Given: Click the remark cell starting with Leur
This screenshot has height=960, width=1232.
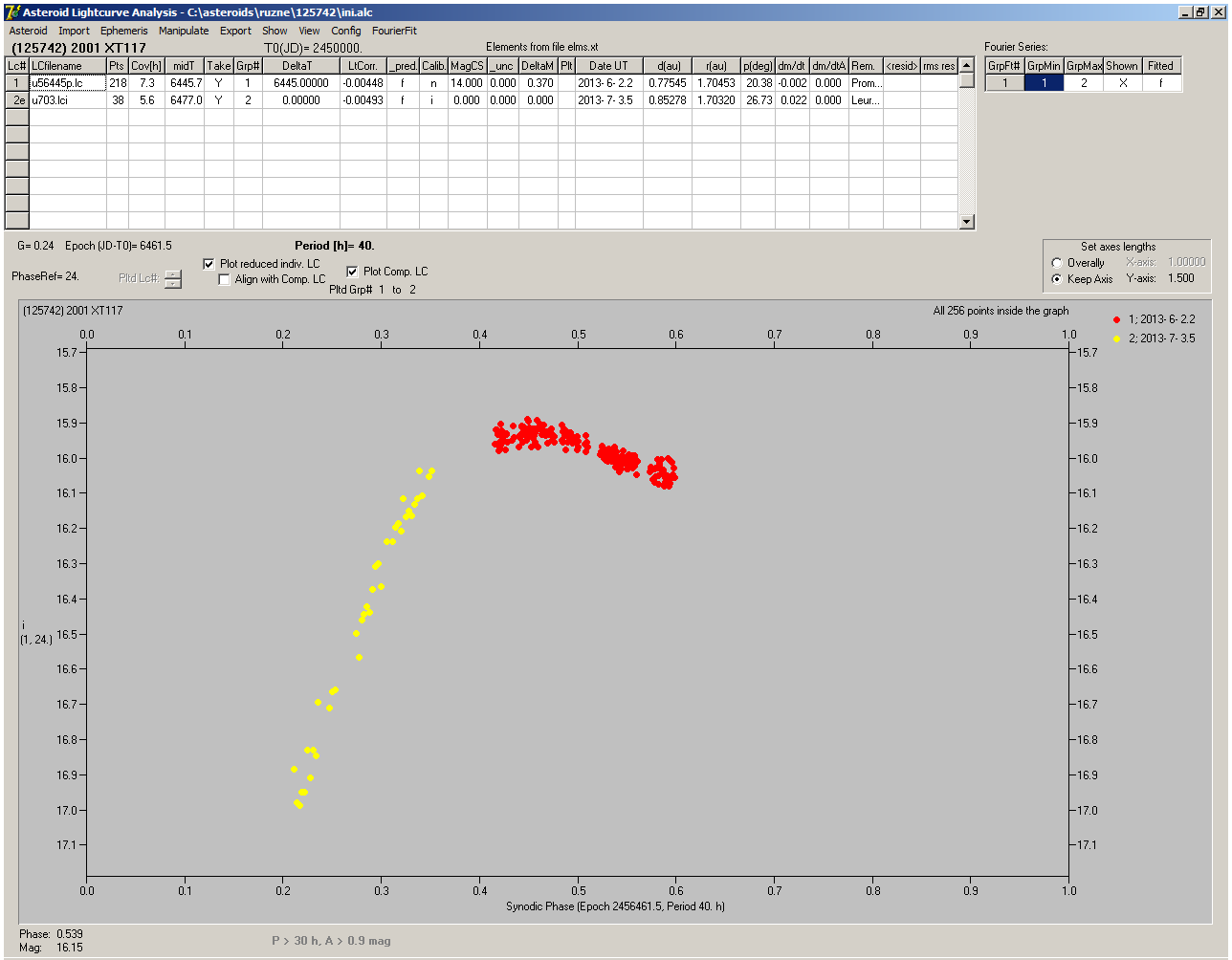Looking at the screenshot, I should click(x=866, y=99).
